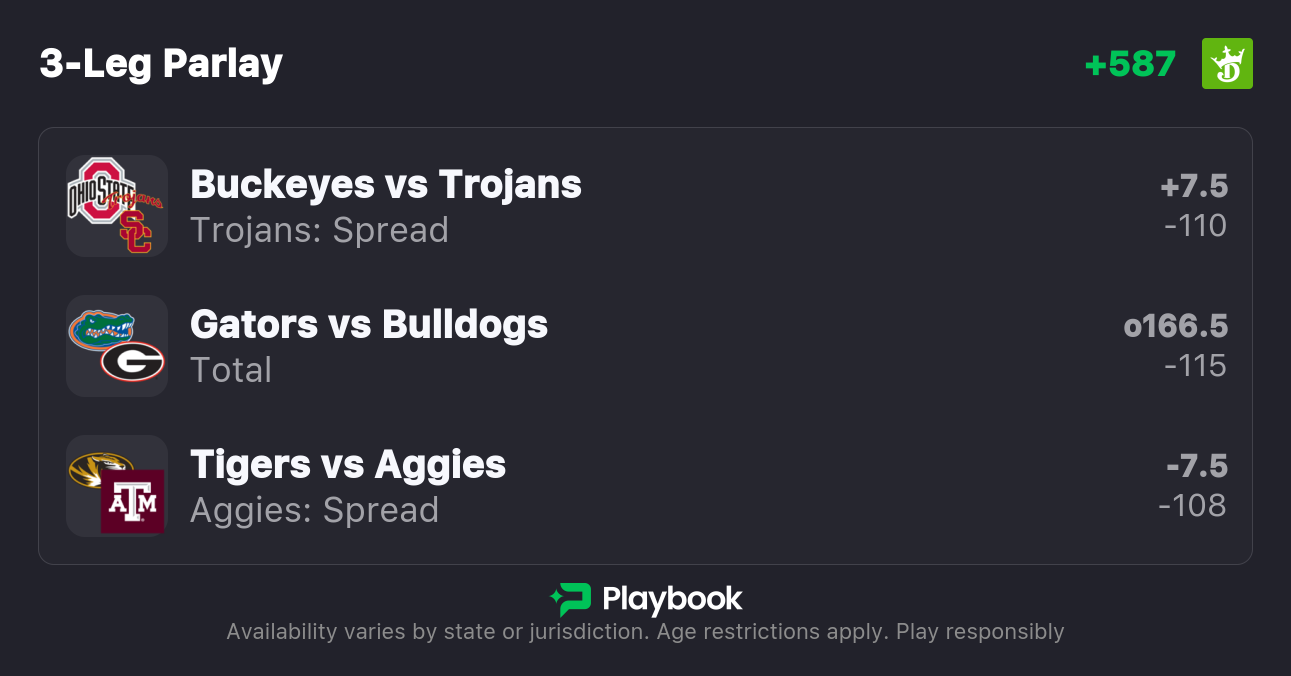This screenshot has height=676, width=1291.
Task: Open the Tigers vs Aggies matchup
Action: tap(348, 465)
